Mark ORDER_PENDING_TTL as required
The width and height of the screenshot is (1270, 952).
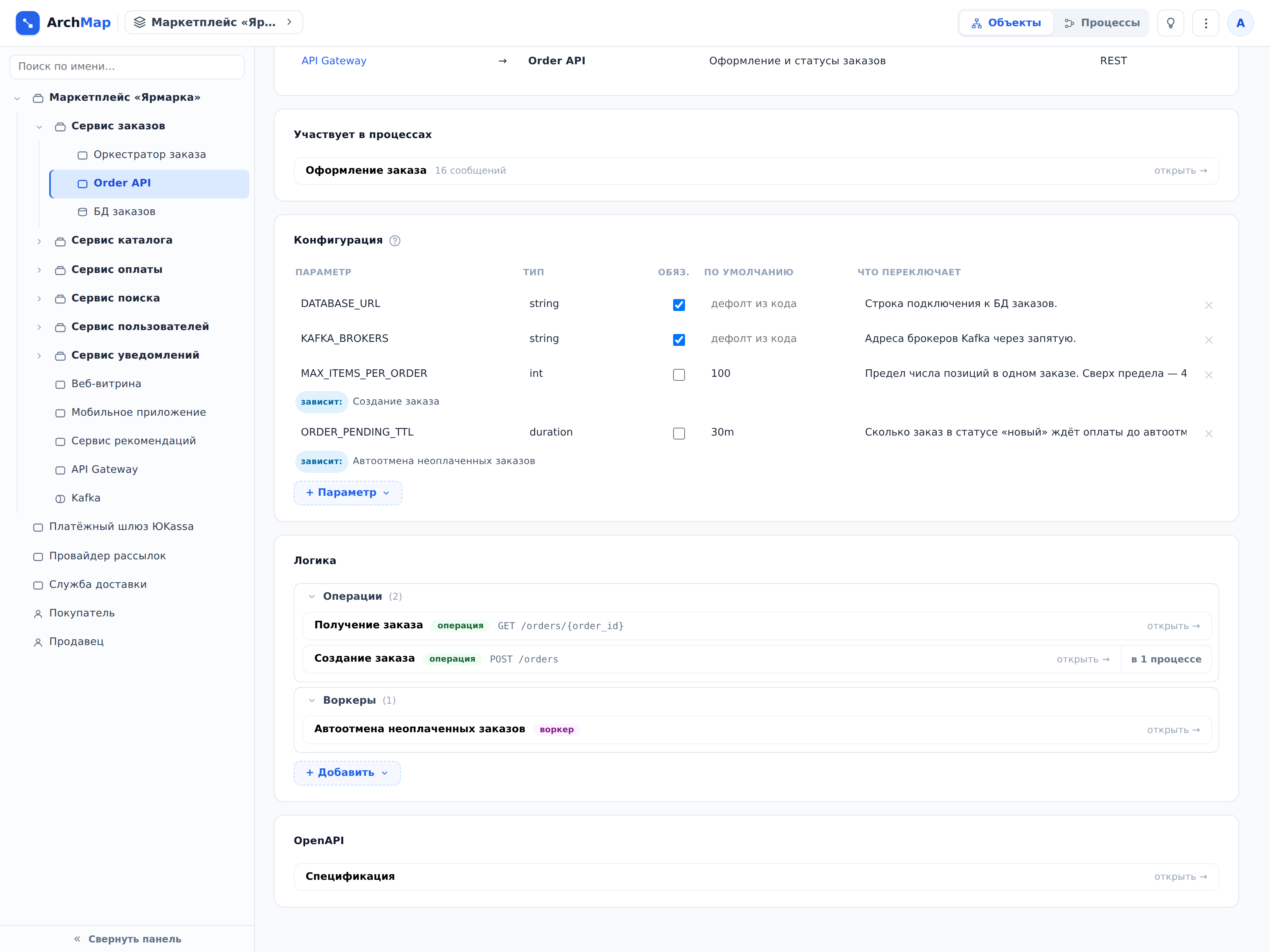[x=679, y=433]
